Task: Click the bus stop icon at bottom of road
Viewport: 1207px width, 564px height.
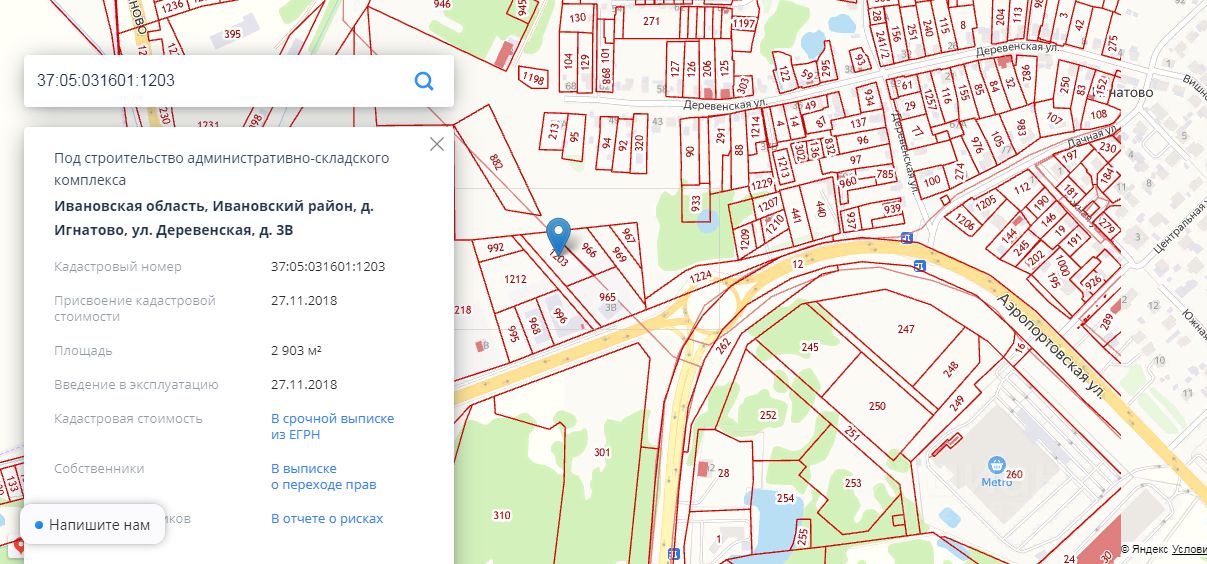Action: coord(674,553)
